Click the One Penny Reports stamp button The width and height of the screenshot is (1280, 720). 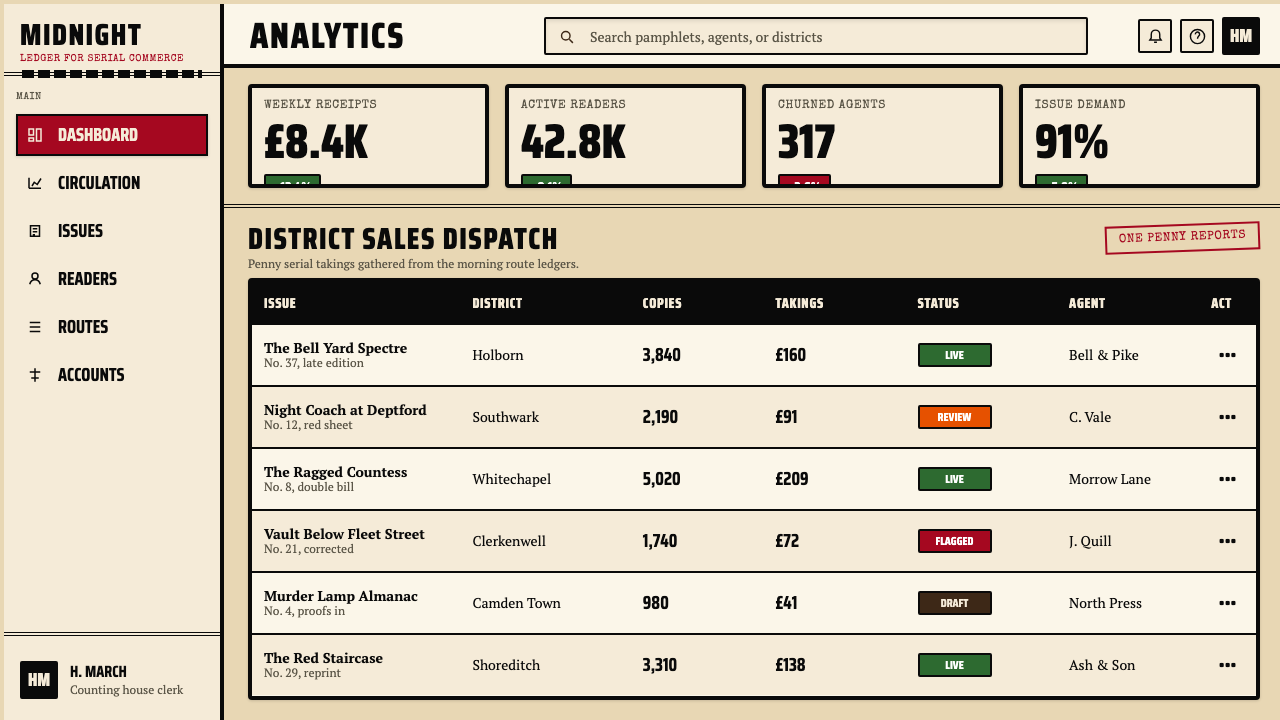coord(1182,237)
